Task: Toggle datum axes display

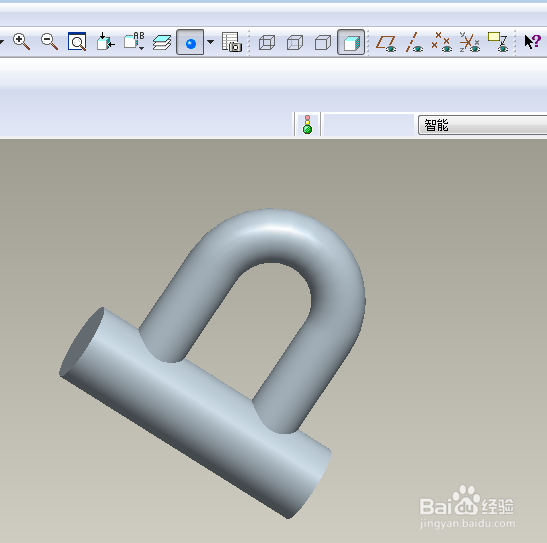Action: coord(414,42)
